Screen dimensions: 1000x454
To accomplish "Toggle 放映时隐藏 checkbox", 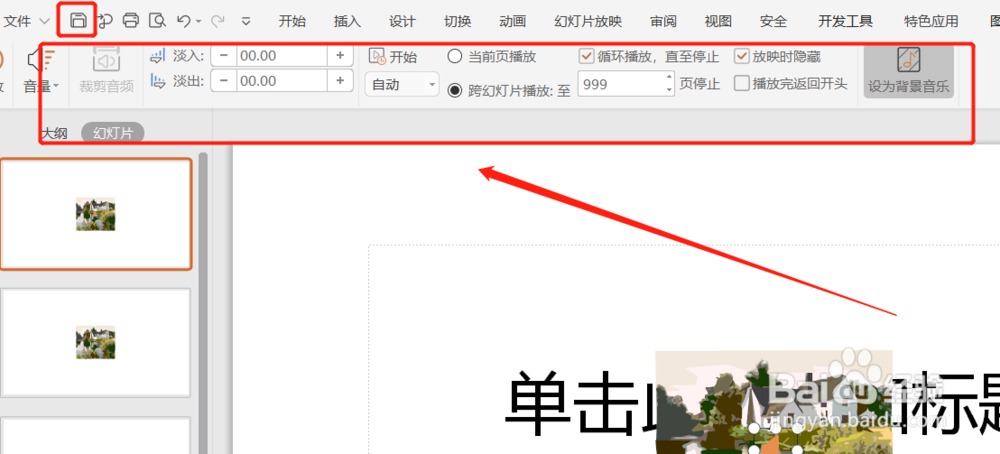I will click(741, 56).
